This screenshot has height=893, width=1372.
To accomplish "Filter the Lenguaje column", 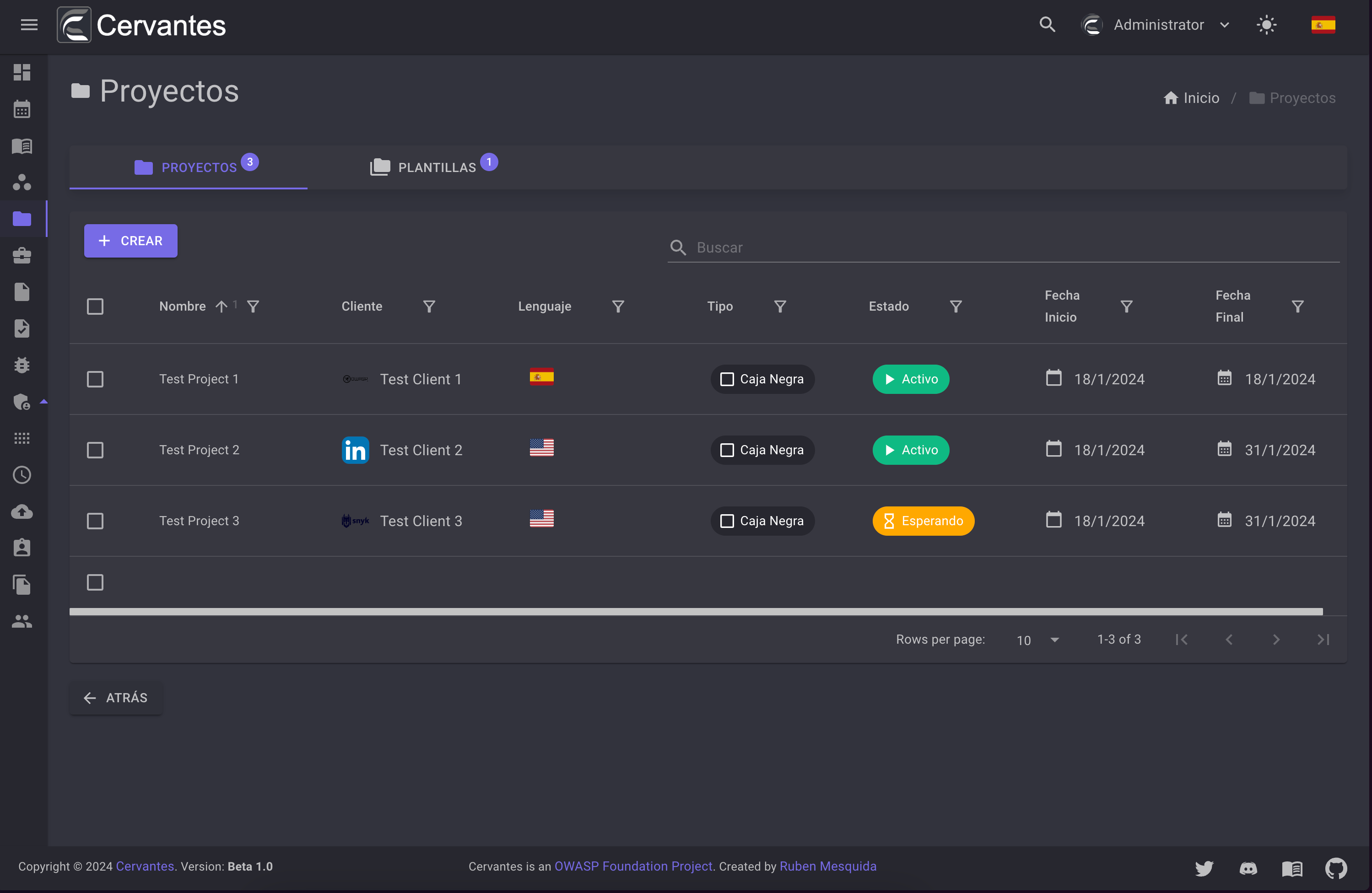I will pos(618,307).
